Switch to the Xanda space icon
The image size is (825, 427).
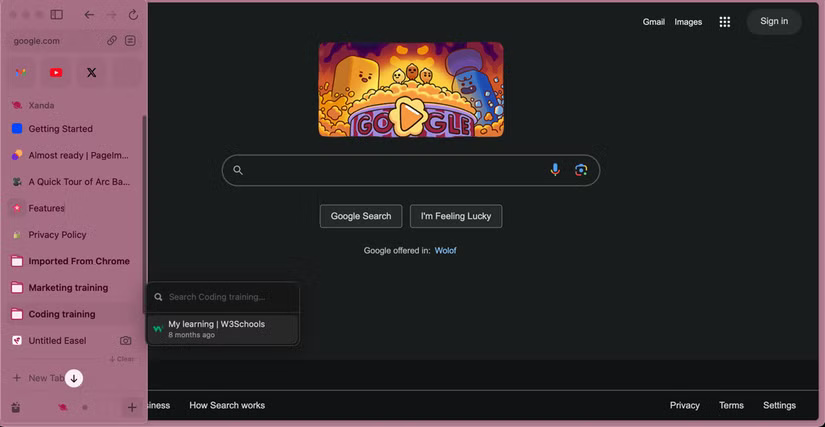click(63, 407)
